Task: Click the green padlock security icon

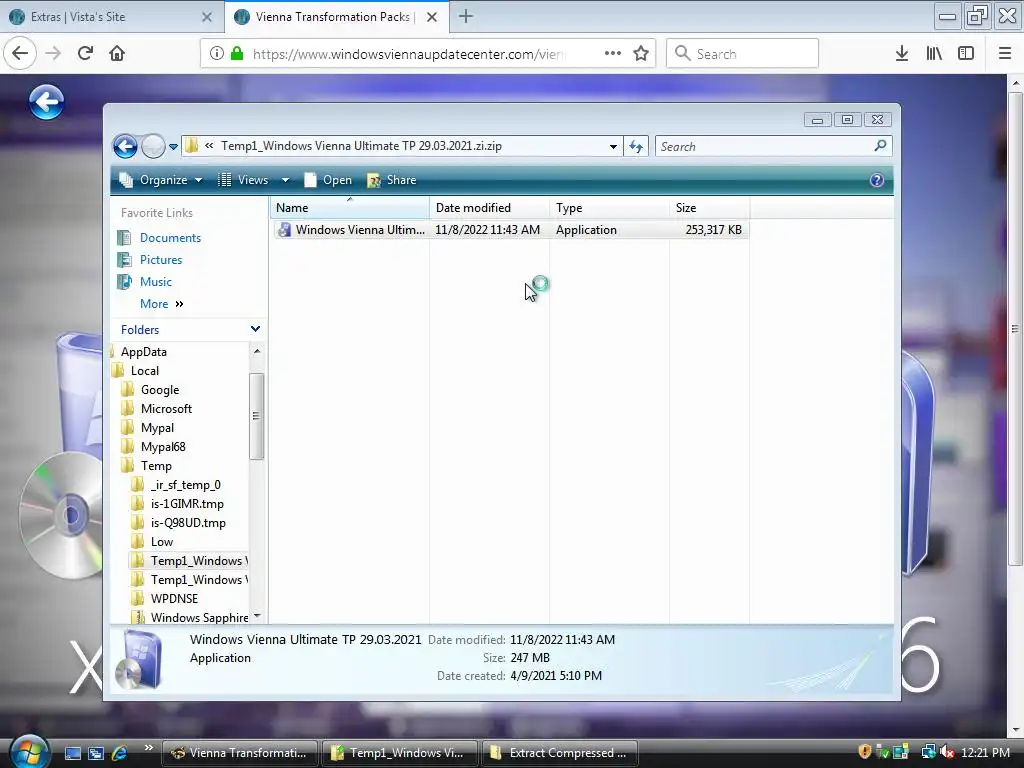Action: 237,54
